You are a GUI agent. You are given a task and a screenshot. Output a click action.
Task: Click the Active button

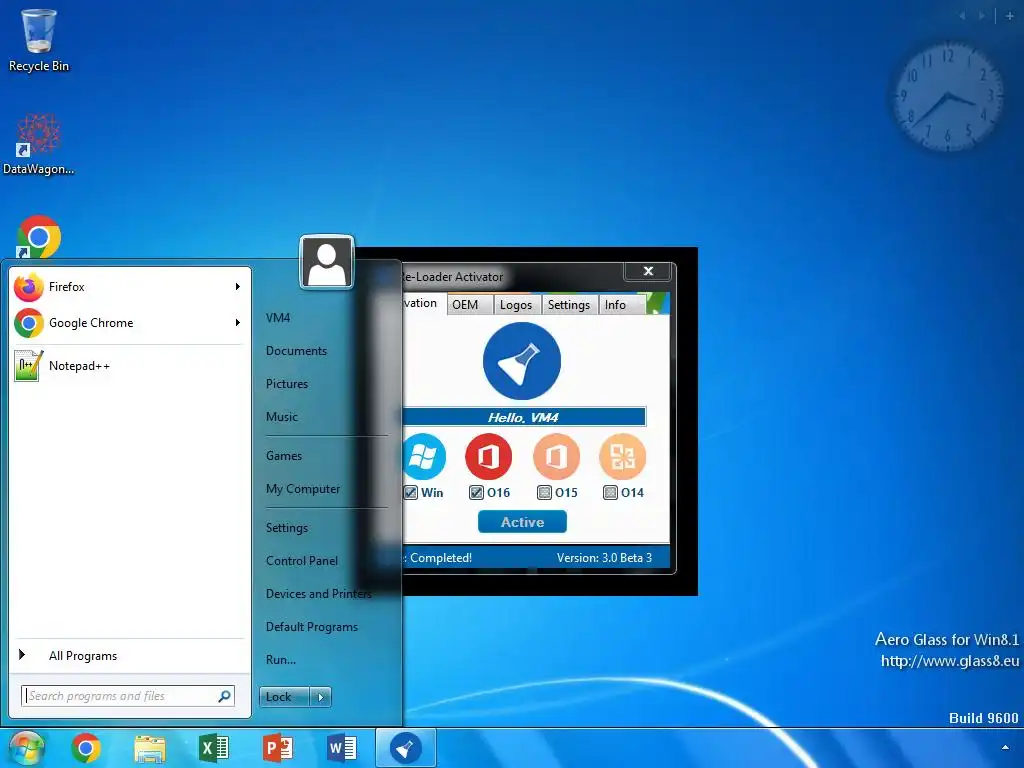pos(522,522)
